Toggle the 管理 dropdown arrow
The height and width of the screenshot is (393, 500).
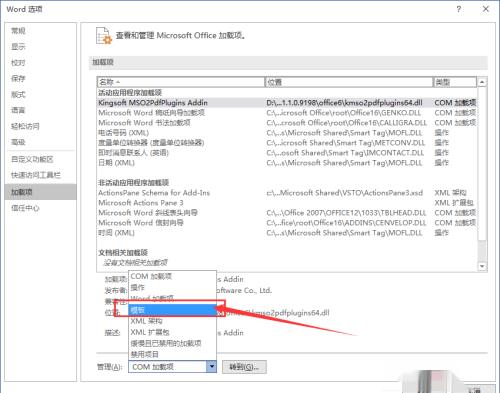coord(211,367)
